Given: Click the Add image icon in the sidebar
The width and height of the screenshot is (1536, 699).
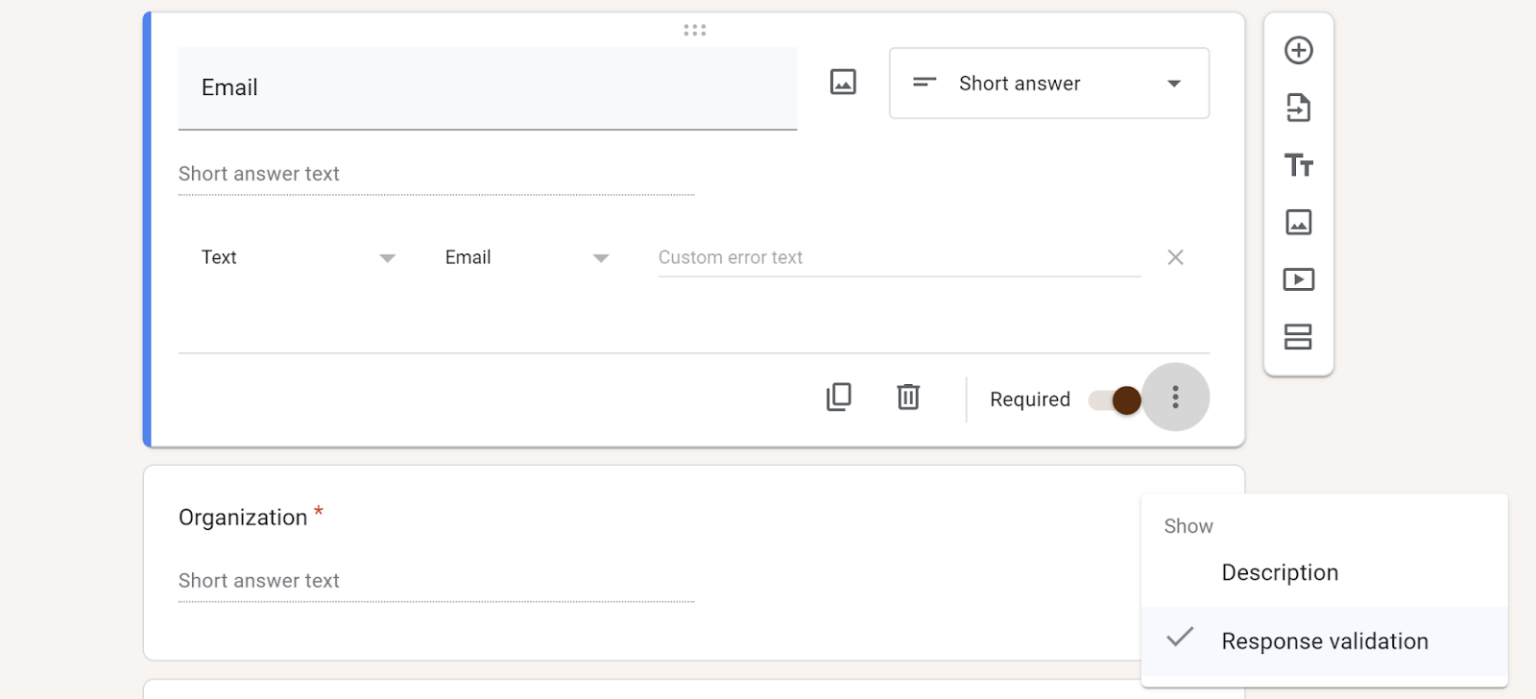Looking at the screenshot, I should [1299, 222].
